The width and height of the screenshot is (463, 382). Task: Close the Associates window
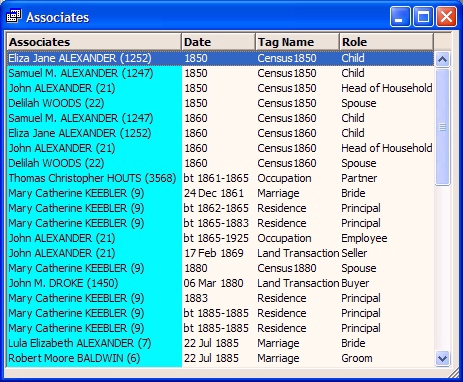tap(446, 17)
